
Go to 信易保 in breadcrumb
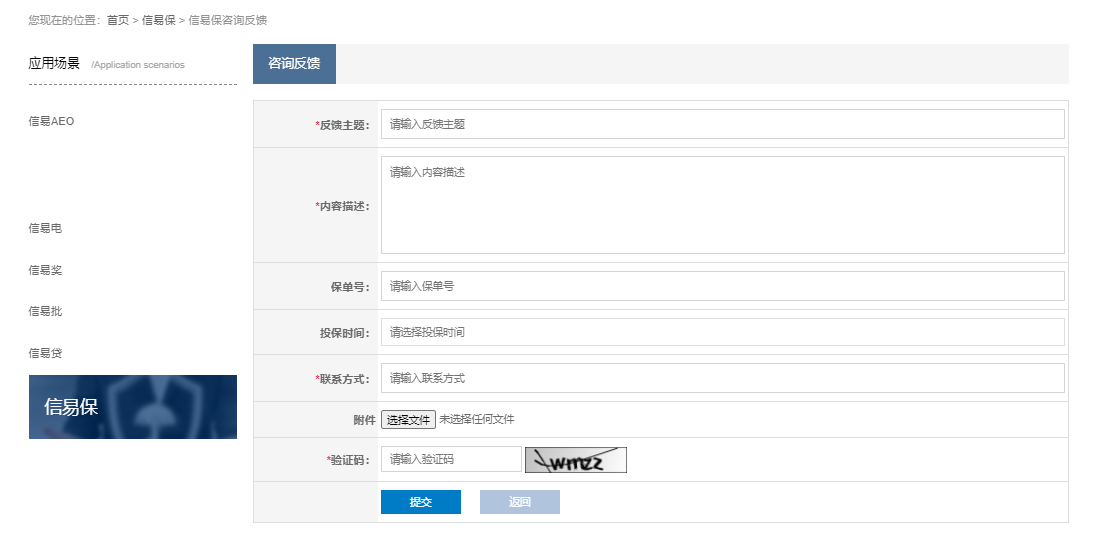tap(158, 20)
